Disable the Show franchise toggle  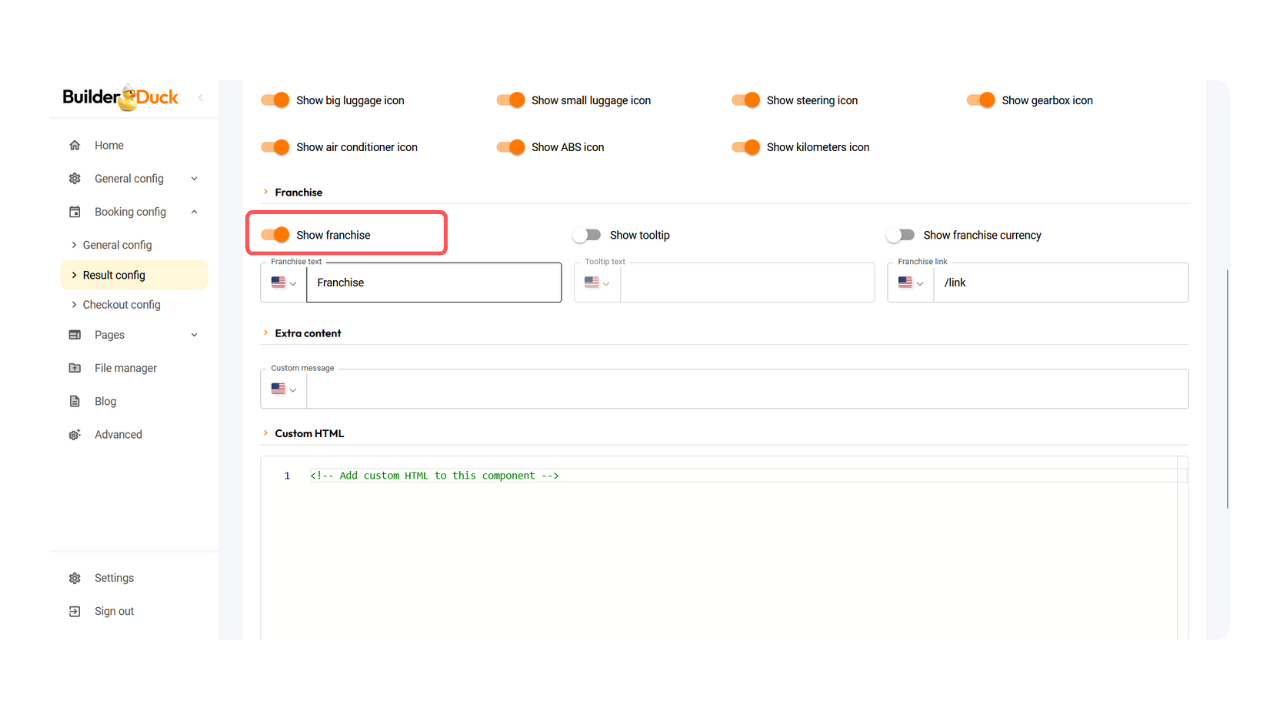click(275, 235)
